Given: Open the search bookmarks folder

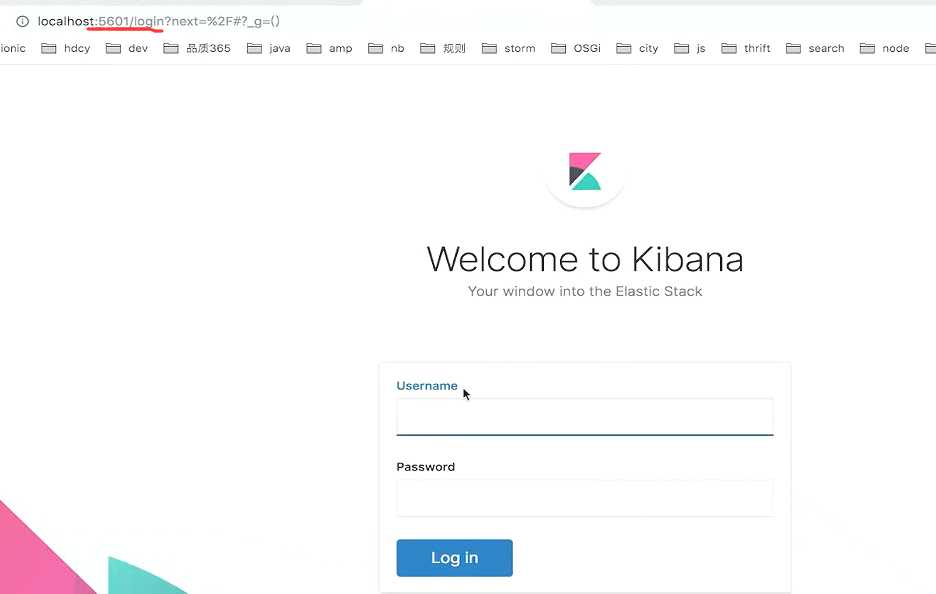Looking at the screenshot, I should pos(815,48).
